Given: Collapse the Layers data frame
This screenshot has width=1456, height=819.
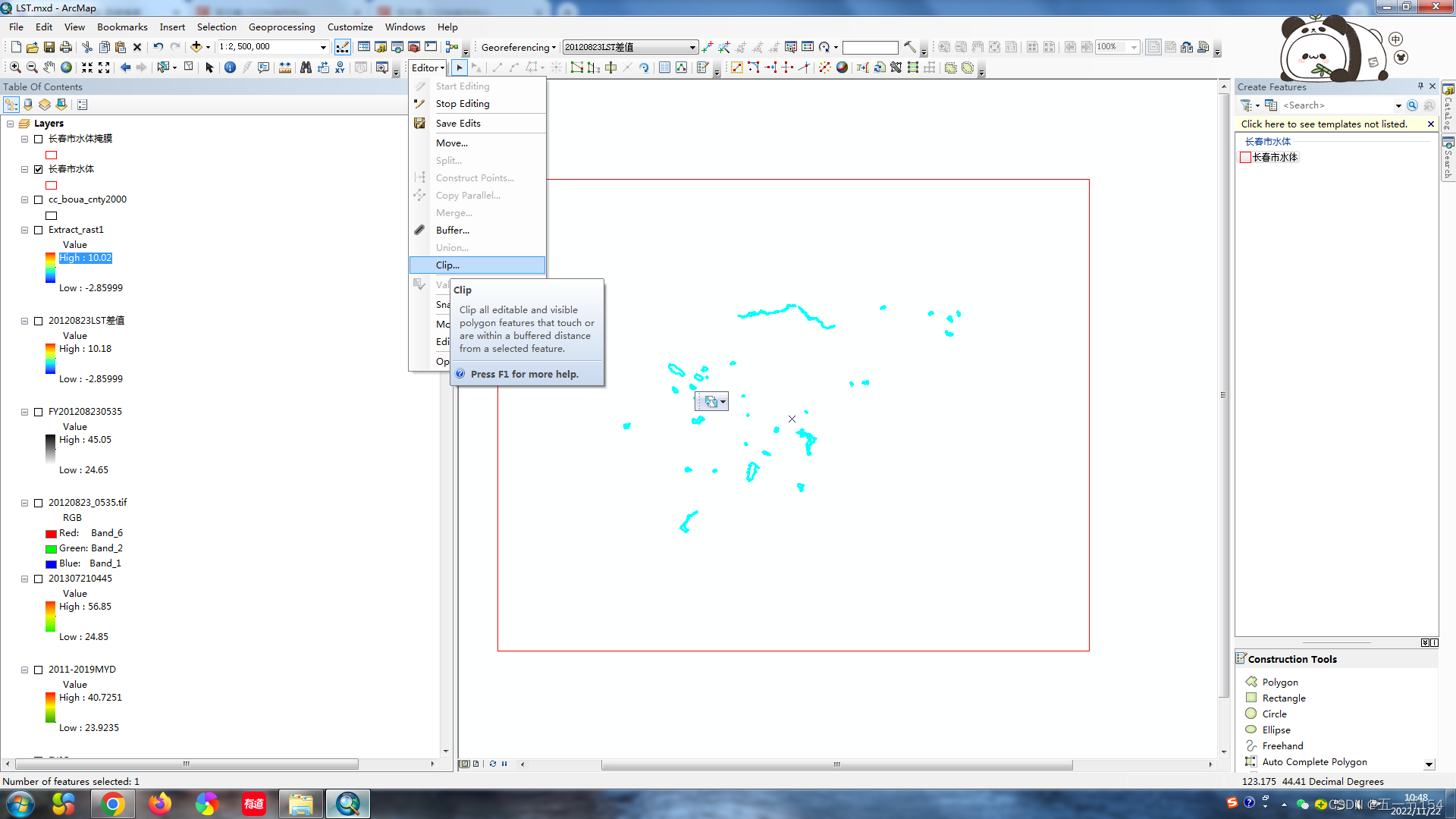Looking at the screenshot, I should (10, 124).
